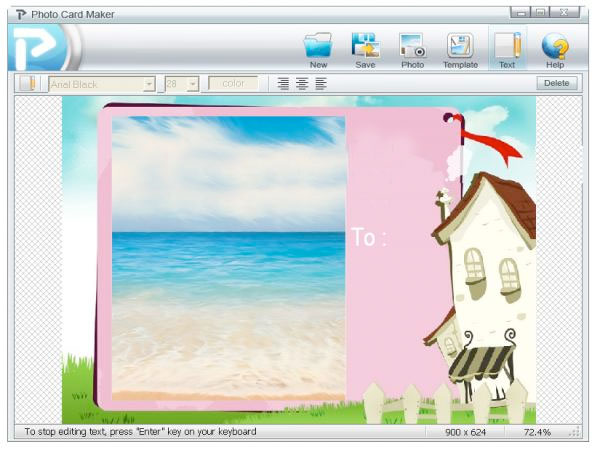Select the beach photo on the card

click(228, 258)
